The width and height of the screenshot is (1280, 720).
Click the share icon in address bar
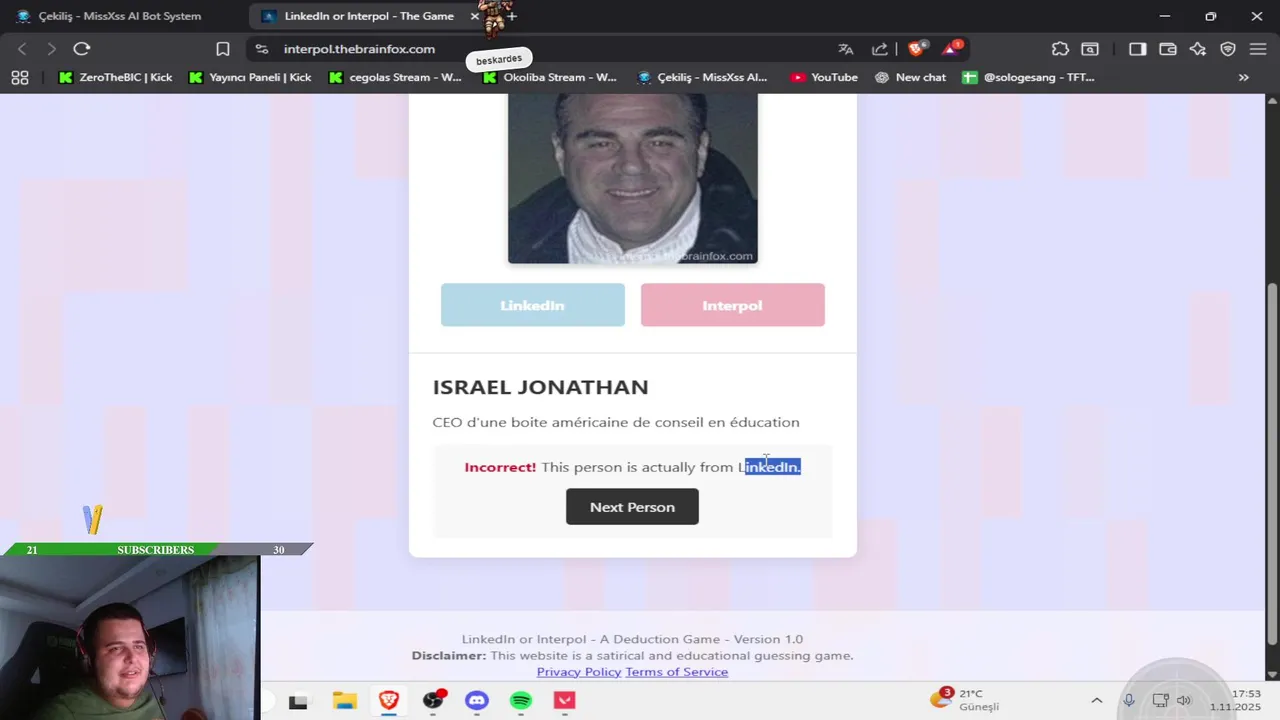point(880,49)
